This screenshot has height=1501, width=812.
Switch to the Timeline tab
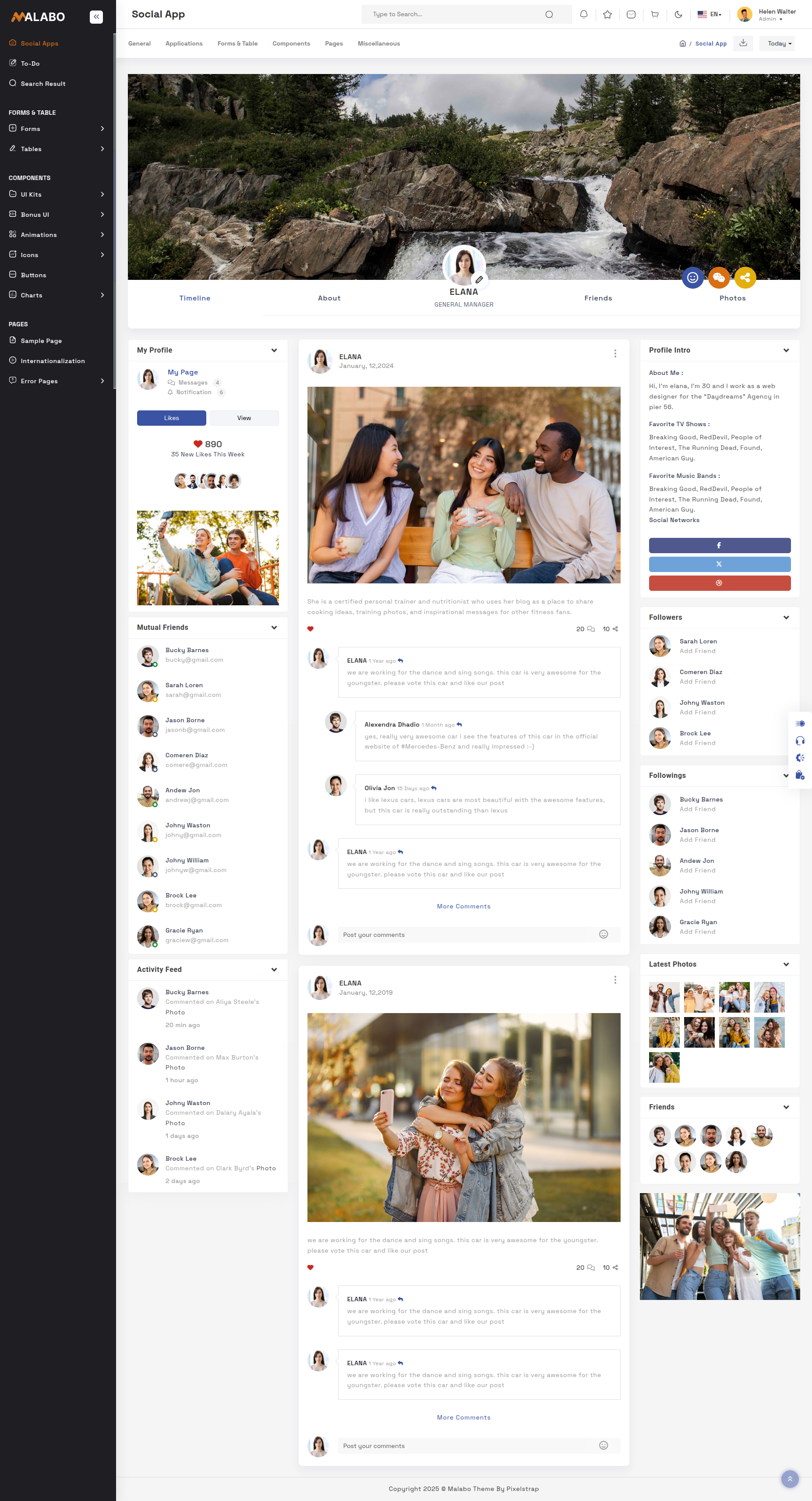point(194,298)
